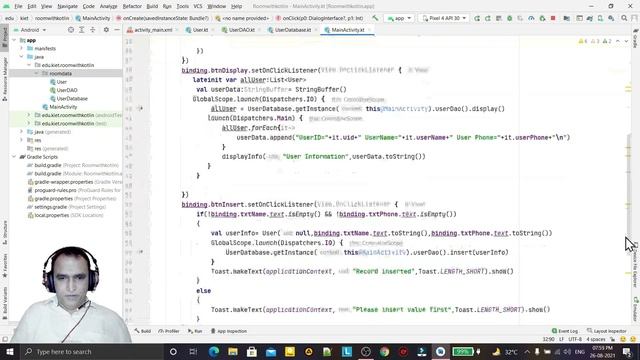Collapse the Gradle Scripts node
Viewport: 640px width, 360px height.
click(14, 157)
